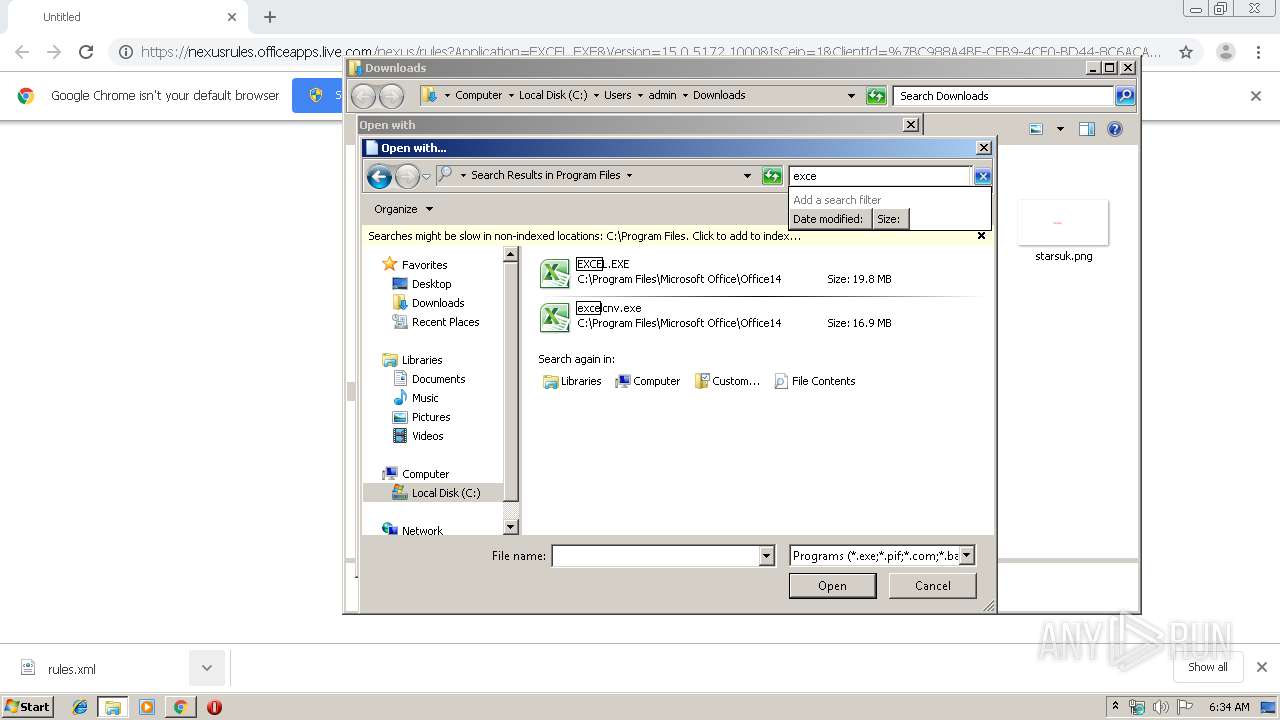Open the Pictures library

pyautogui.click(x=431, y=417)
